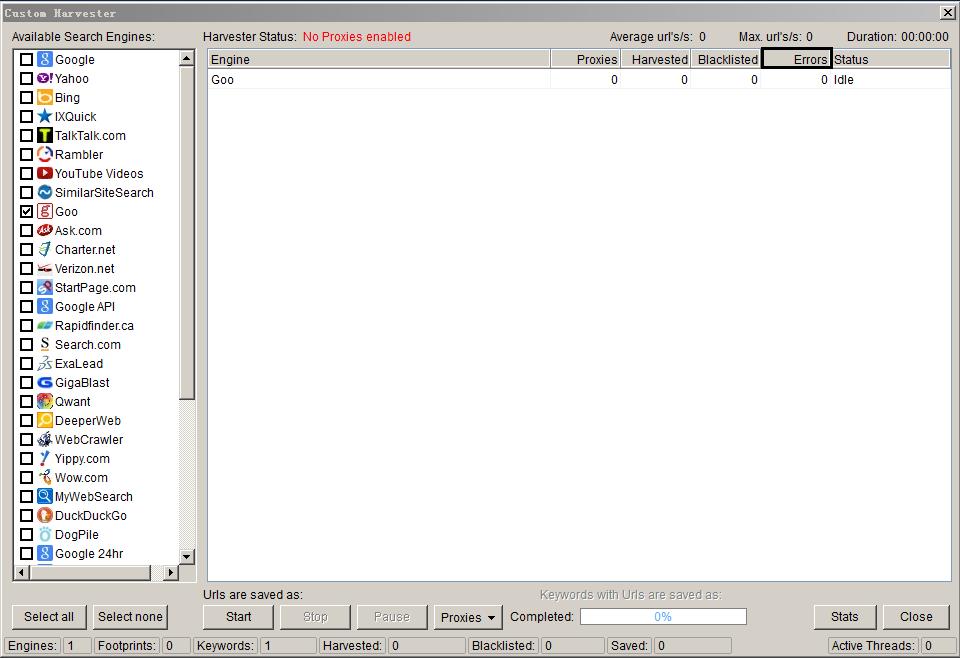Click the SimilarSiteSearch icon
Image resolution: width=960 pixels, height=658 pixels.
(x=45, y=192)
